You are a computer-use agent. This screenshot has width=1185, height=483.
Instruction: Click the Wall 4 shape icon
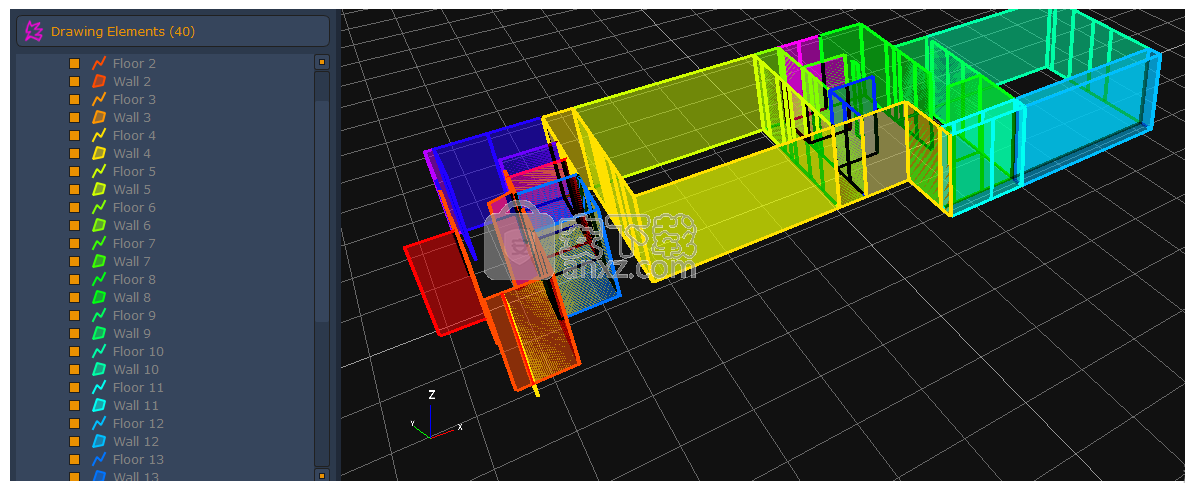[x=98, y=153]
